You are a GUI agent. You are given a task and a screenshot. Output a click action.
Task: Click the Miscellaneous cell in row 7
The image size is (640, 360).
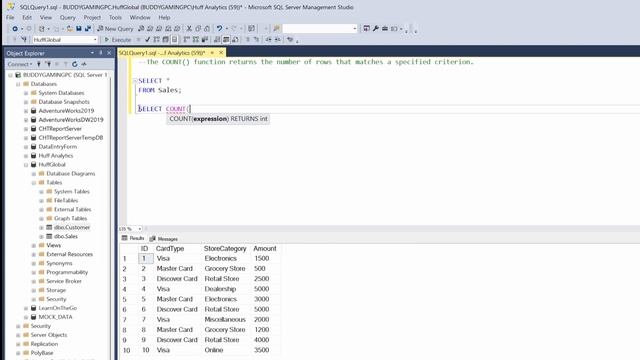(225, 320)
